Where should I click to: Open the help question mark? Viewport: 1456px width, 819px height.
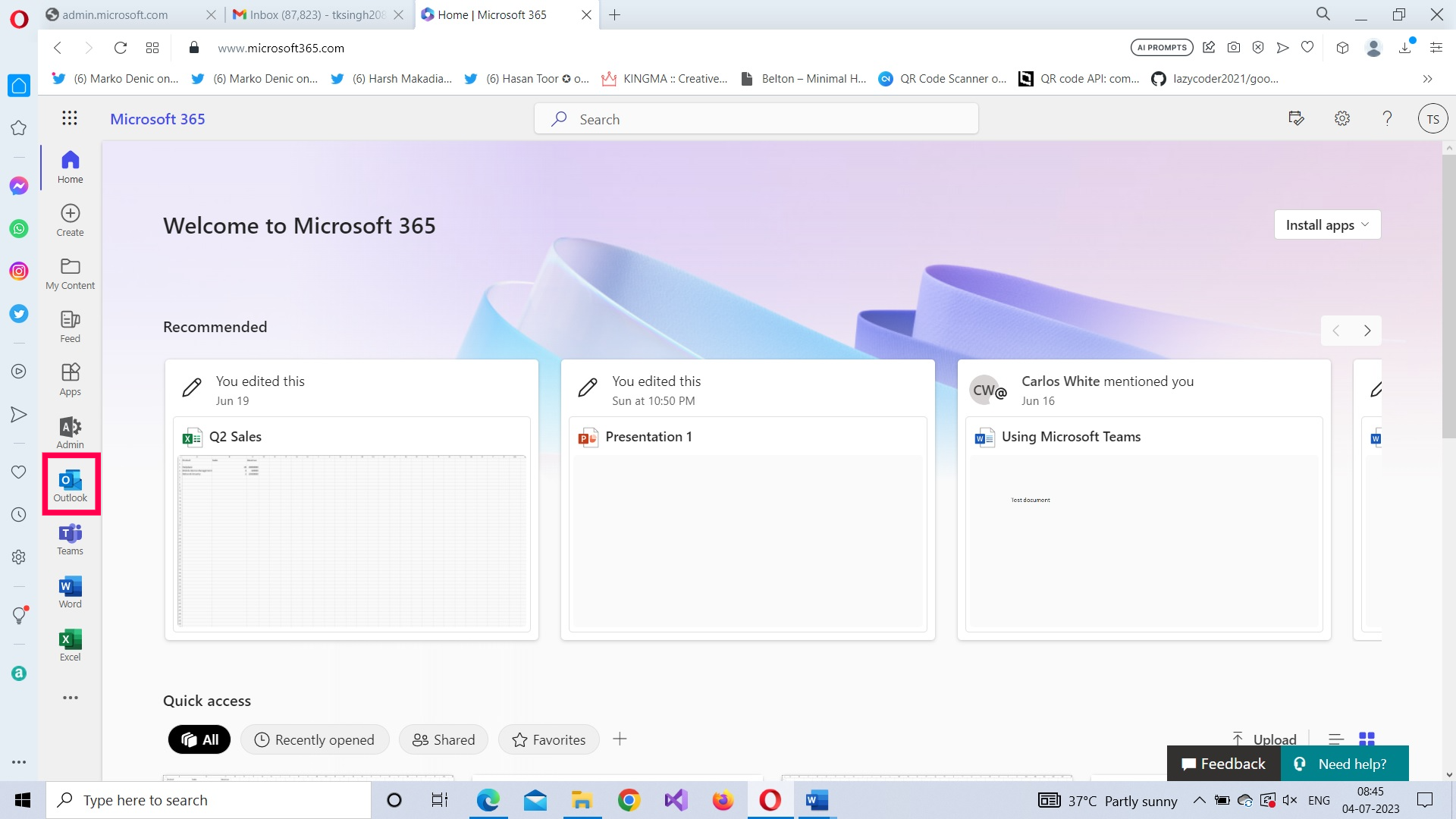click(1387, 118)
